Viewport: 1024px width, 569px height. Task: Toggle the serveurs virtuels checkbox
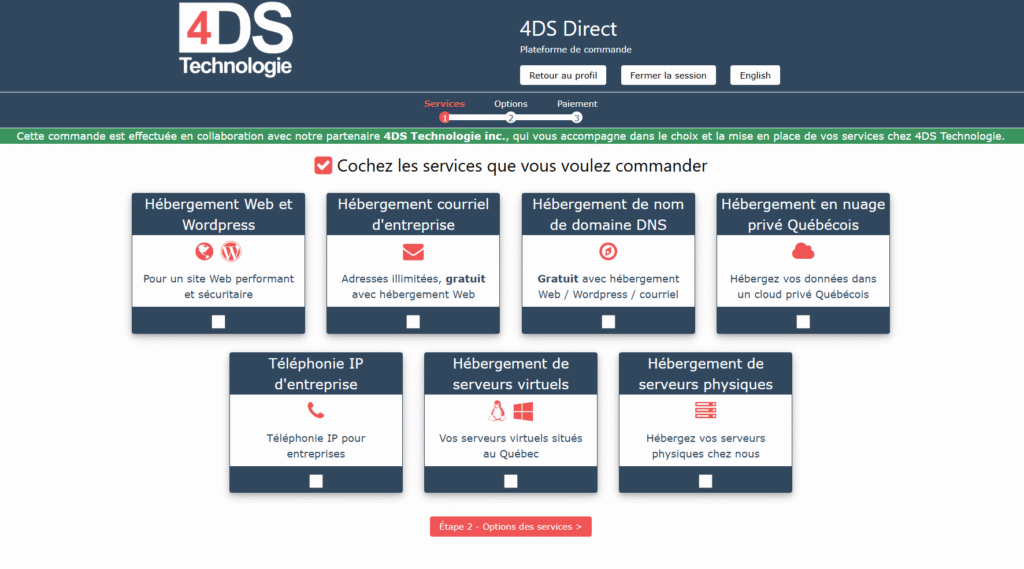(511, 481)
